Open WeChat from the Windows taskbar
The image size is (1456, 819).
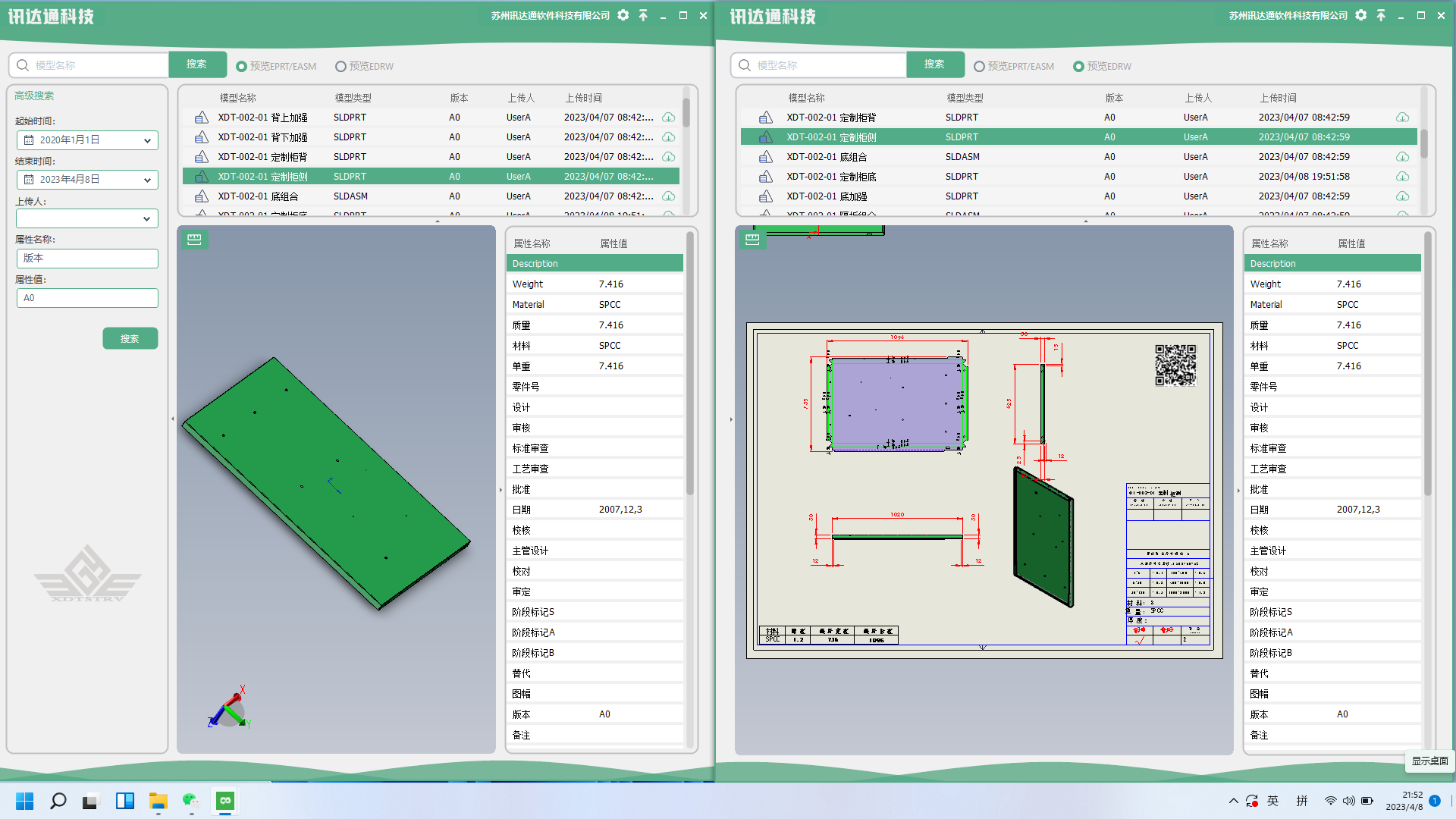click(190, 801)
